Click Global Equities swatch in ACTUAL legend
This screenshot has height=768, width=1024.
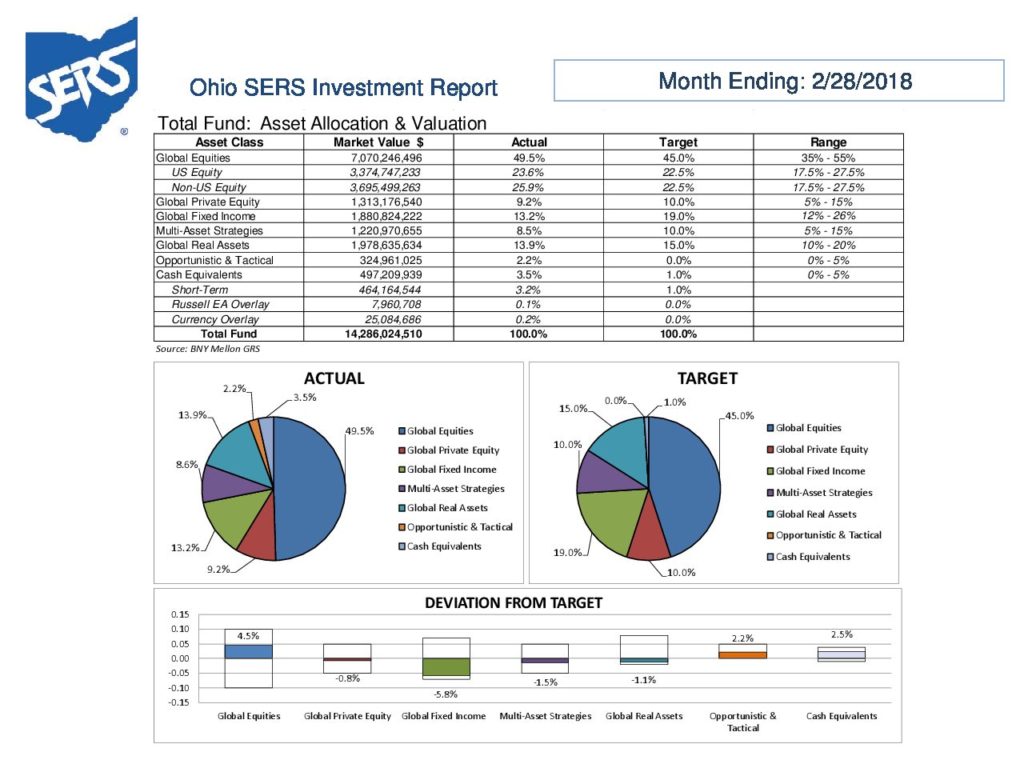click(401, 431)
